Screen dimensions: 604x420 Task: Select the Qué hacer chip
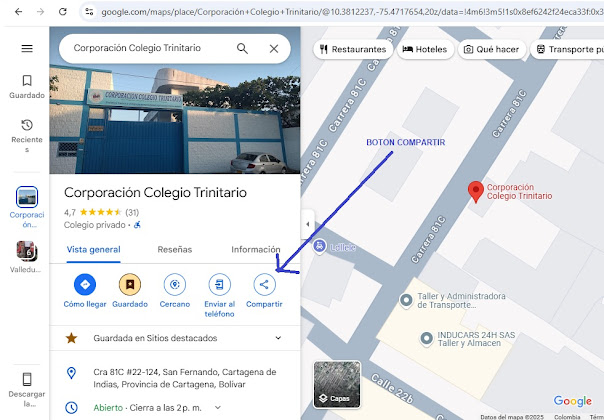coord(492,49)
